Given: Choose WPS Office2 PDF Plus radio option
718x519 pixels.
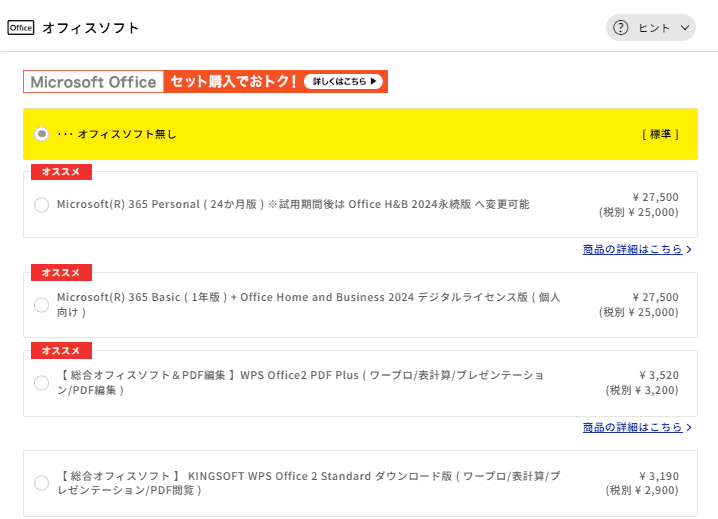Looking at the screenshot, I should pyautogui.click(x=41, y=383).
